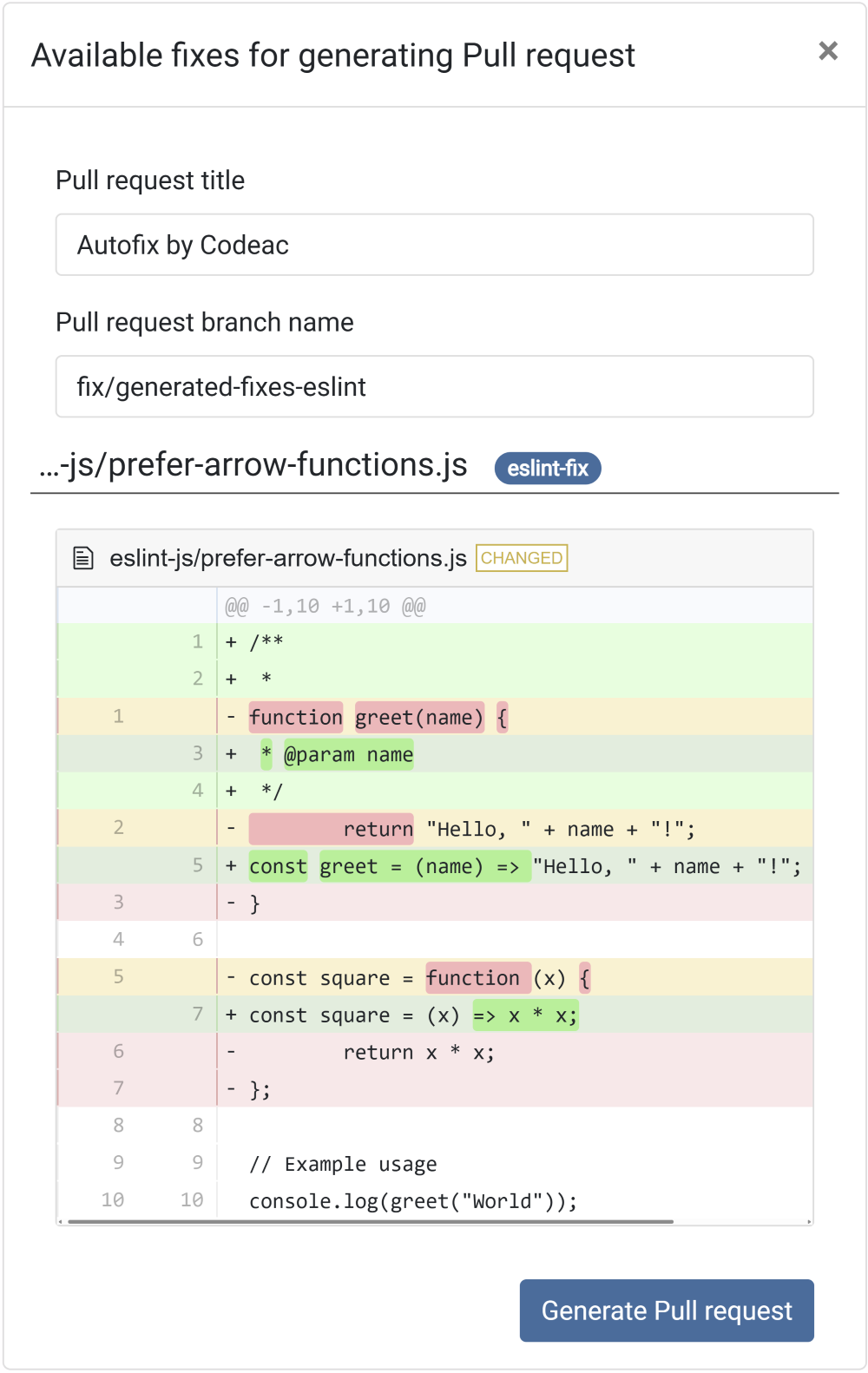The image size is (868, 1373).
Task: Select the added line const square = (x) => x * x;
Action: [435, 1015]
